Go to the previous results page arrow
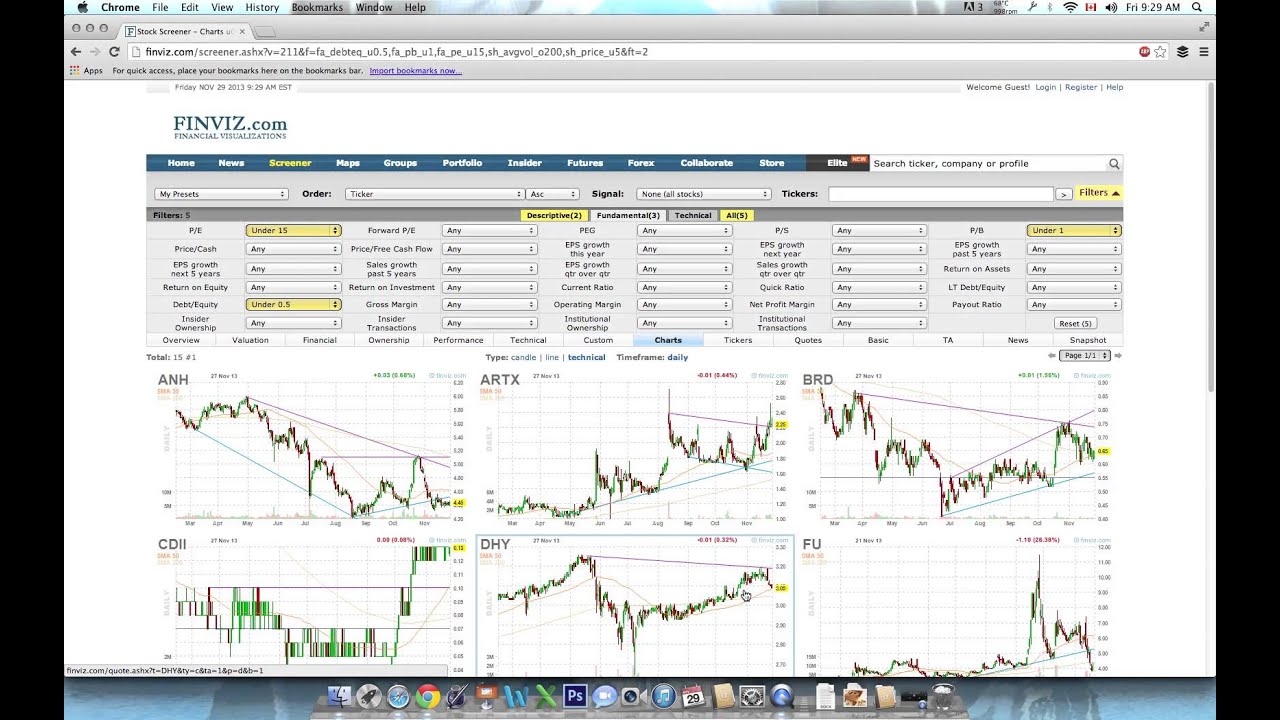This screenshot has width=1280, height=720. point(1052,355)
